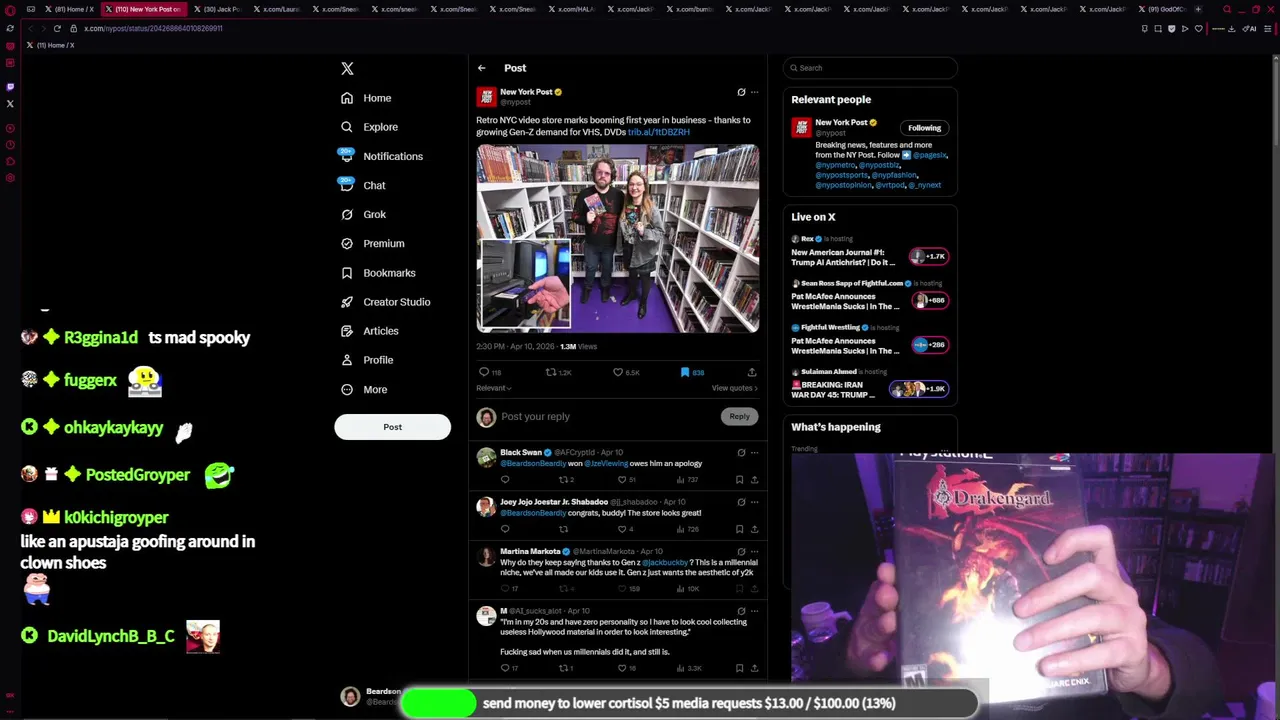
Task: Like Martina Markota's reply showing 159
Action: (628, 589)
